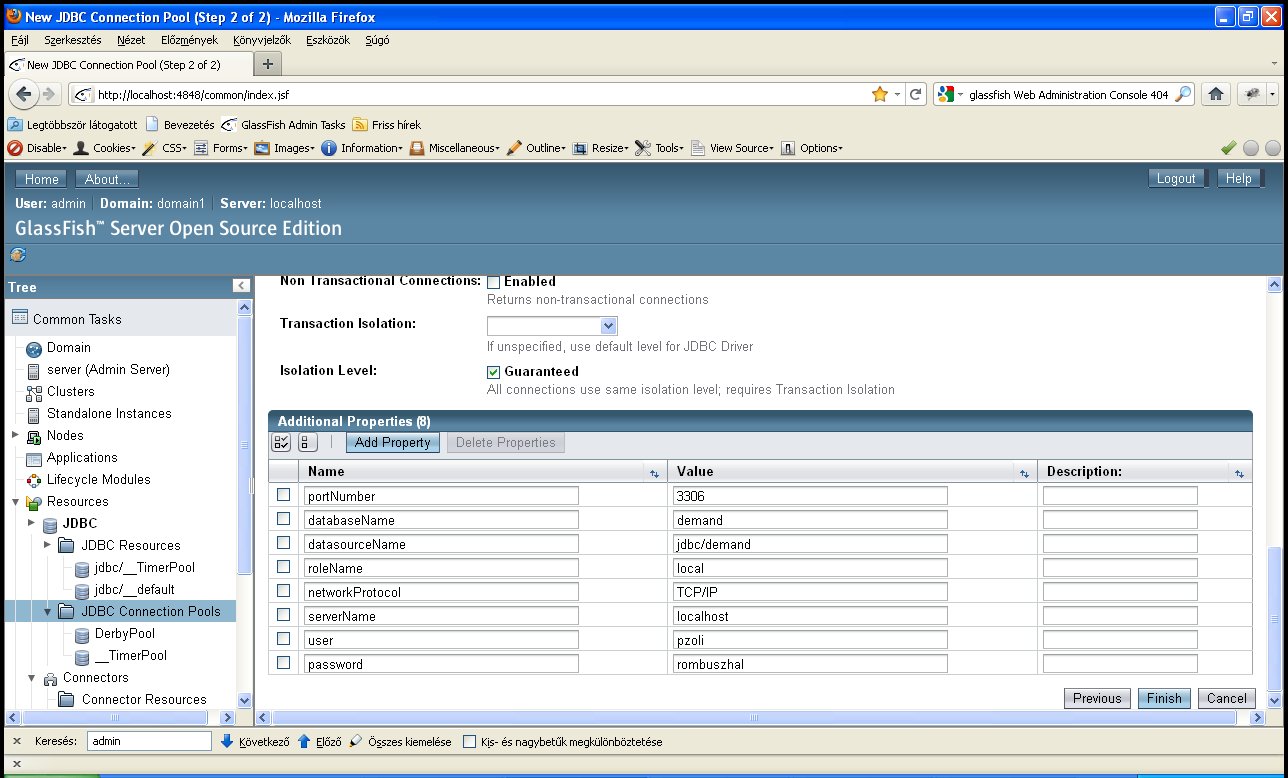
Task: Open the Előzmények menu
Action: (190, 40)
